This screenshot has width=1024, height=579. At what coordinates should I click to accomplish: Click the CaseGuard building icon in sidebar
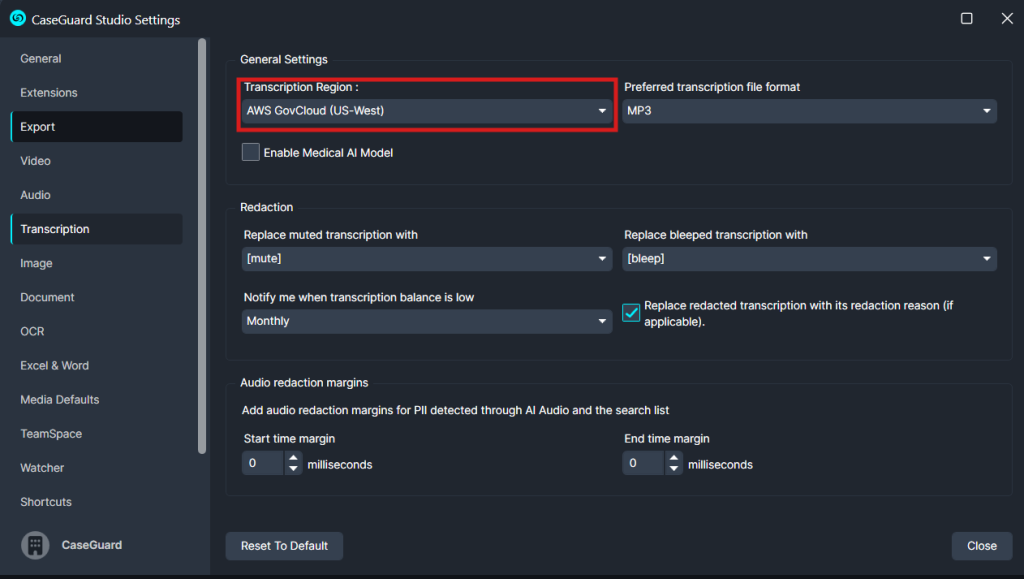point(35,545)
